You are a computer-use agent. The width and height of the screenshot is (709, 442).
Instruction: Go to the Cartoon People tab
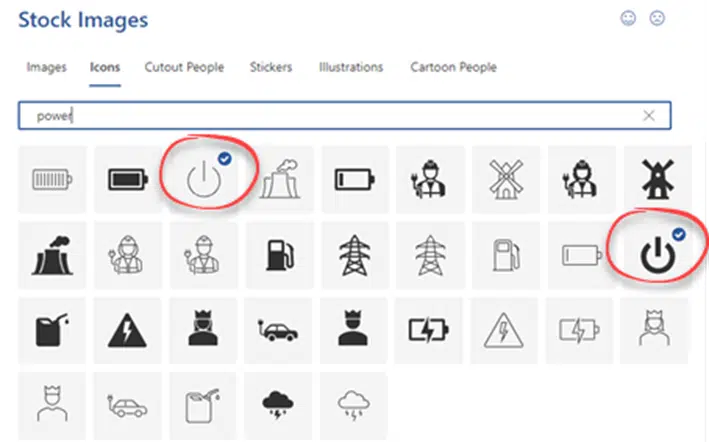click(454, 67)
